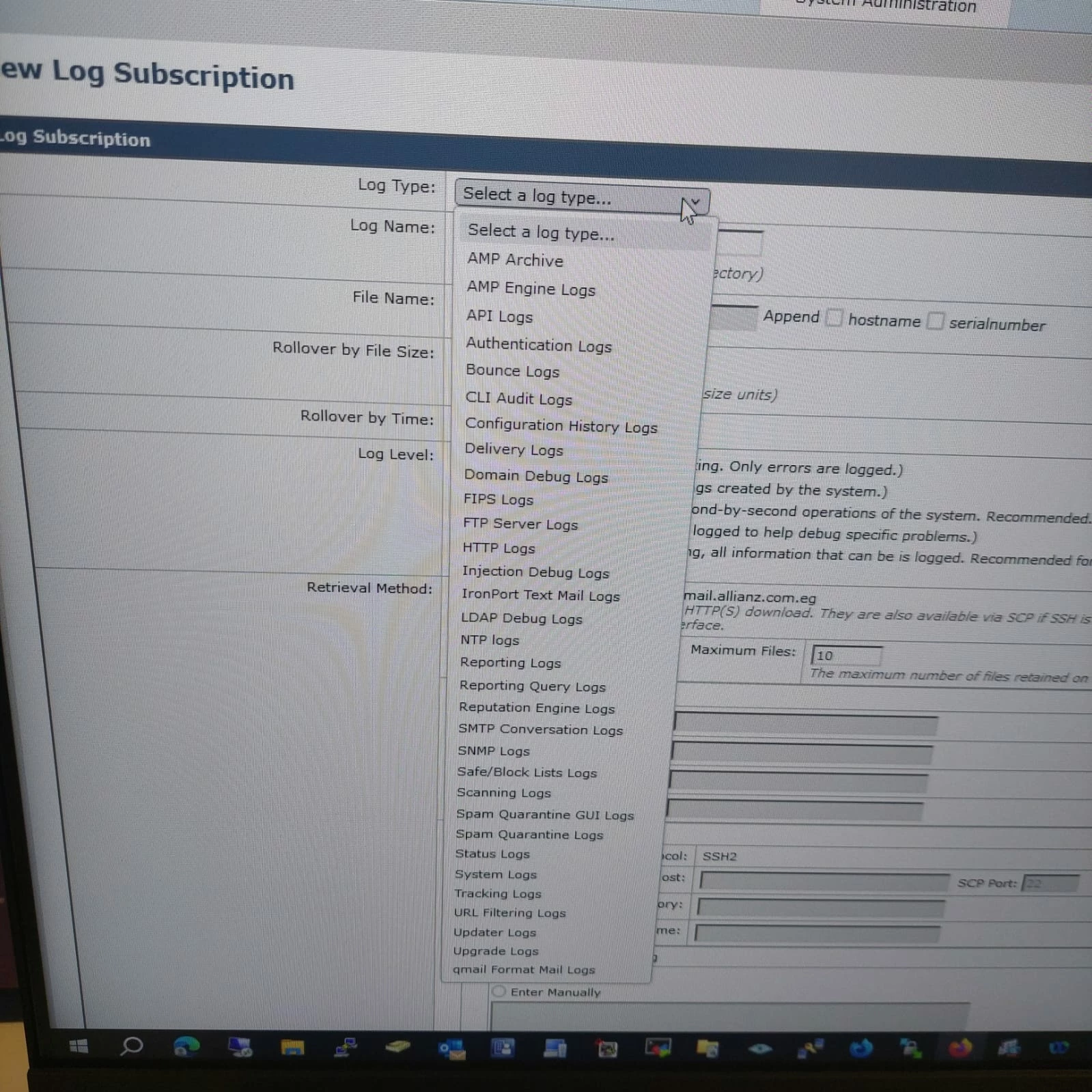Pick NTP logs option
The width and height of the screenshot is (1092, 1092).
(x=489, y=640)
